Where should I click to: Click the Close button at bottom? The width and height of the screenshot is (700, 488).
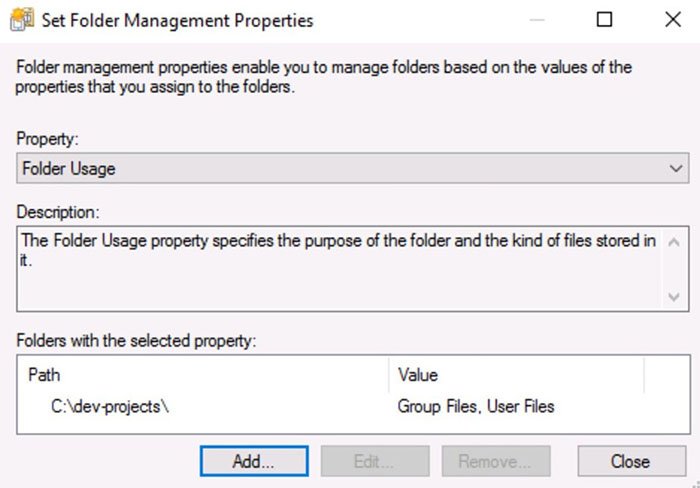point(632,461)
